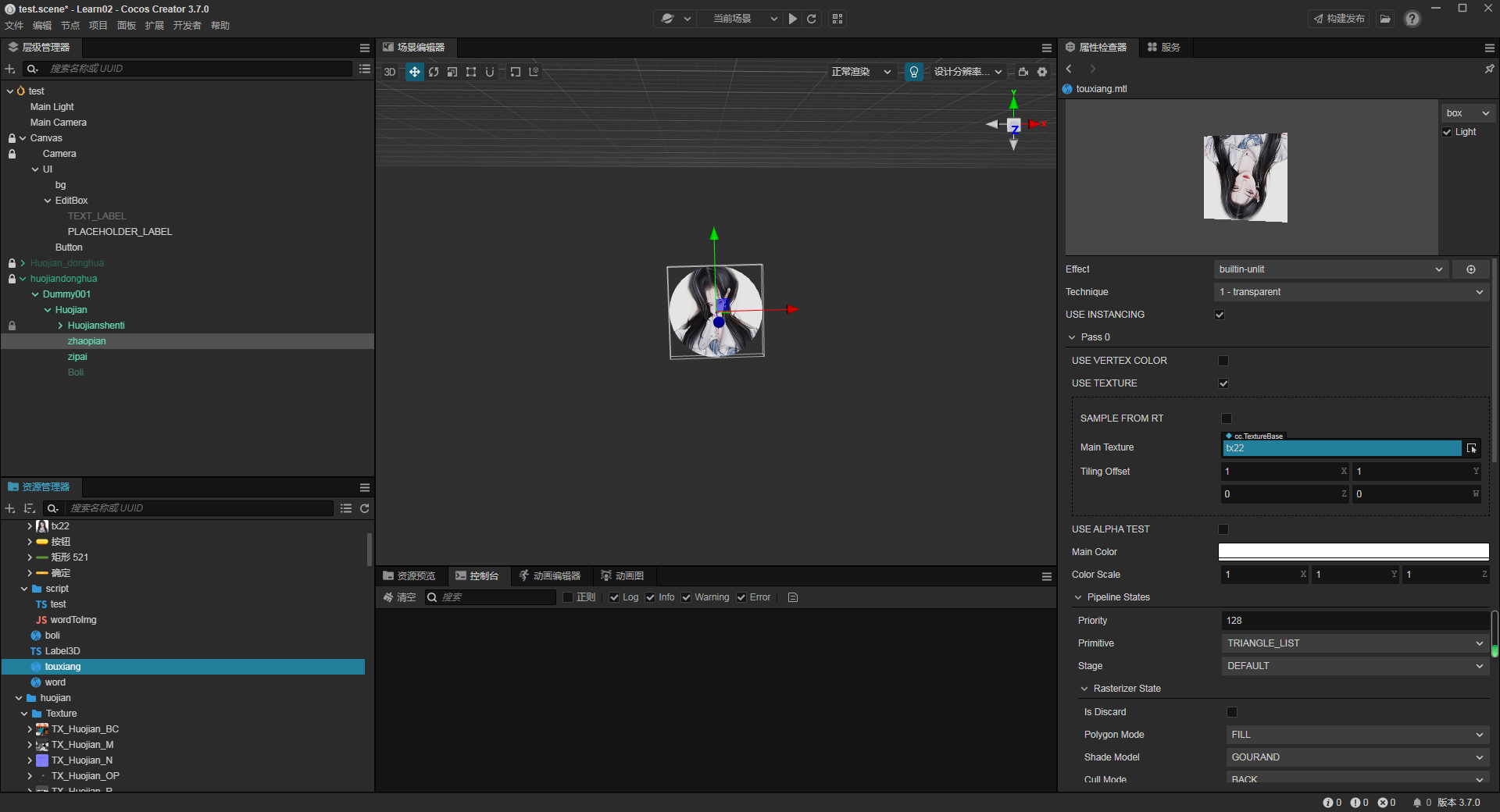Switch to the 服务 tab
This screenshot has width=1500, height=812.
[1163, 48]
